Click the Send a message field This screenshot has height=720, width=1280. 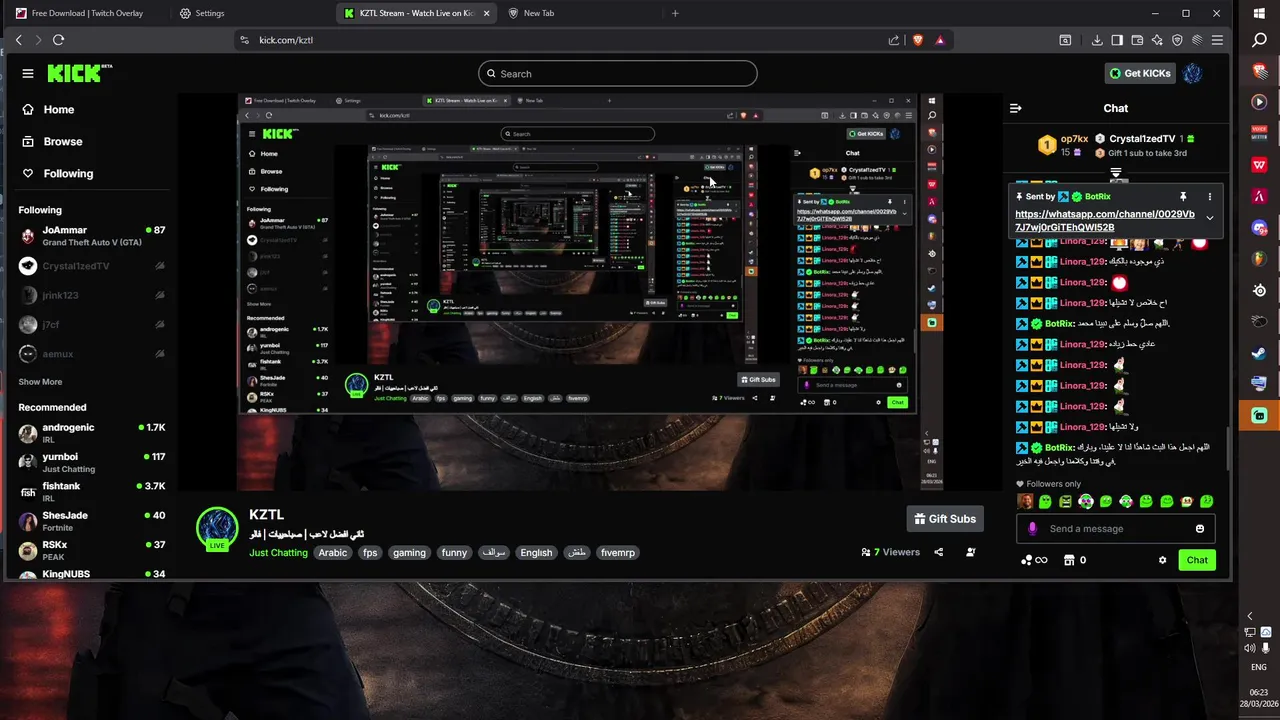(x=1116, y=529)
